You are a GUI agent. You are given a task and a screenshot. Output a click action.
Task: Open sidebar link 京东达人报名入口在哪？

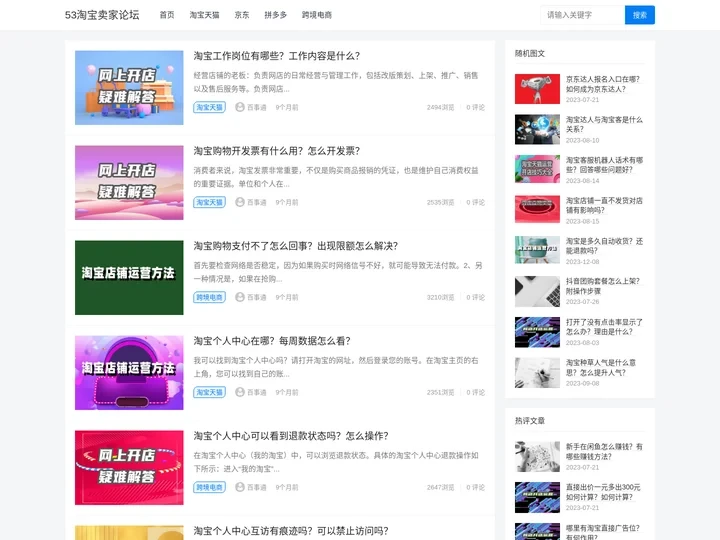(603, 84)
